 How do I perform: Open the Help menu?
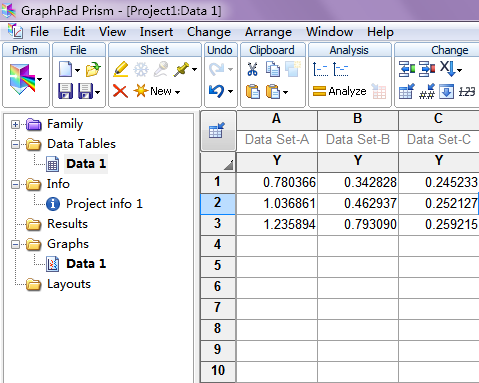click(380, 32)
